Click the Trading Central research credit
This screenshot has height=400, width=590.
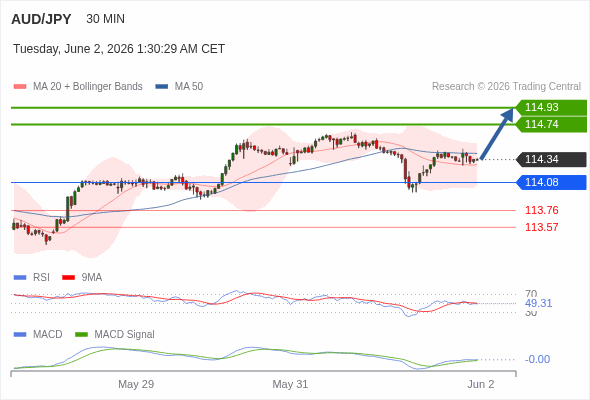(x=506, y=87)
